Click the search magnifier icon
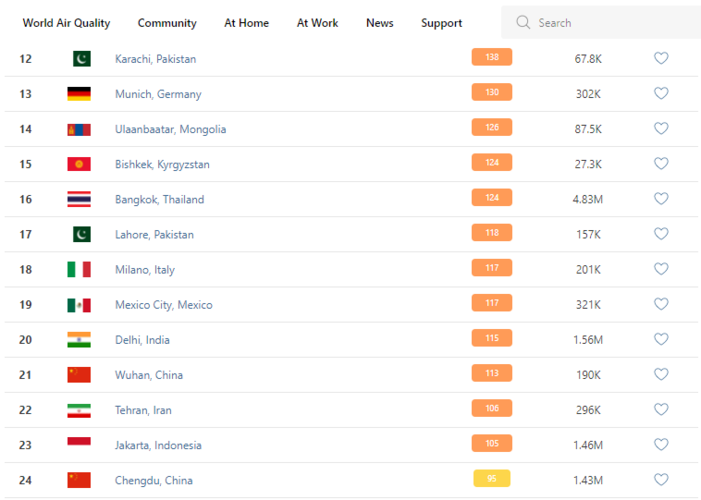The width and height of the screenshot is (701, 500). point(523,23)
